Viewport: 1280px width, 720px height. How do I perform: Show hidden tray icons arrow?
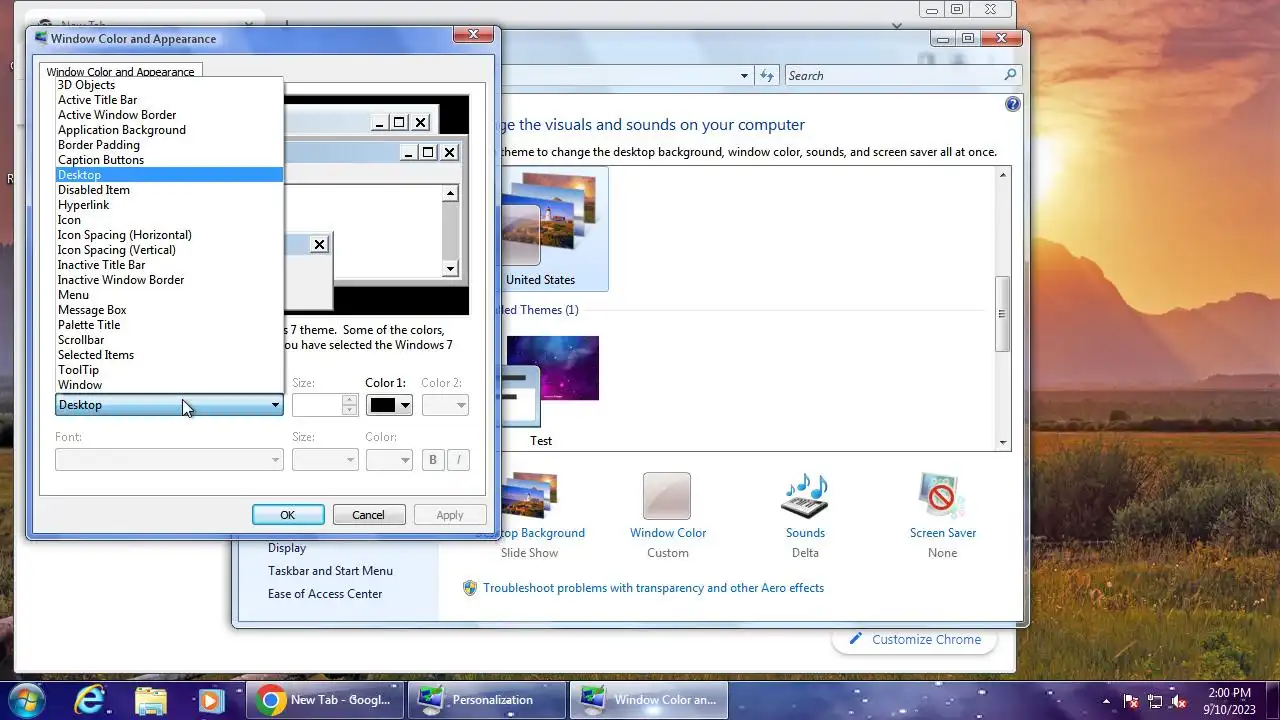point(1106,701)
